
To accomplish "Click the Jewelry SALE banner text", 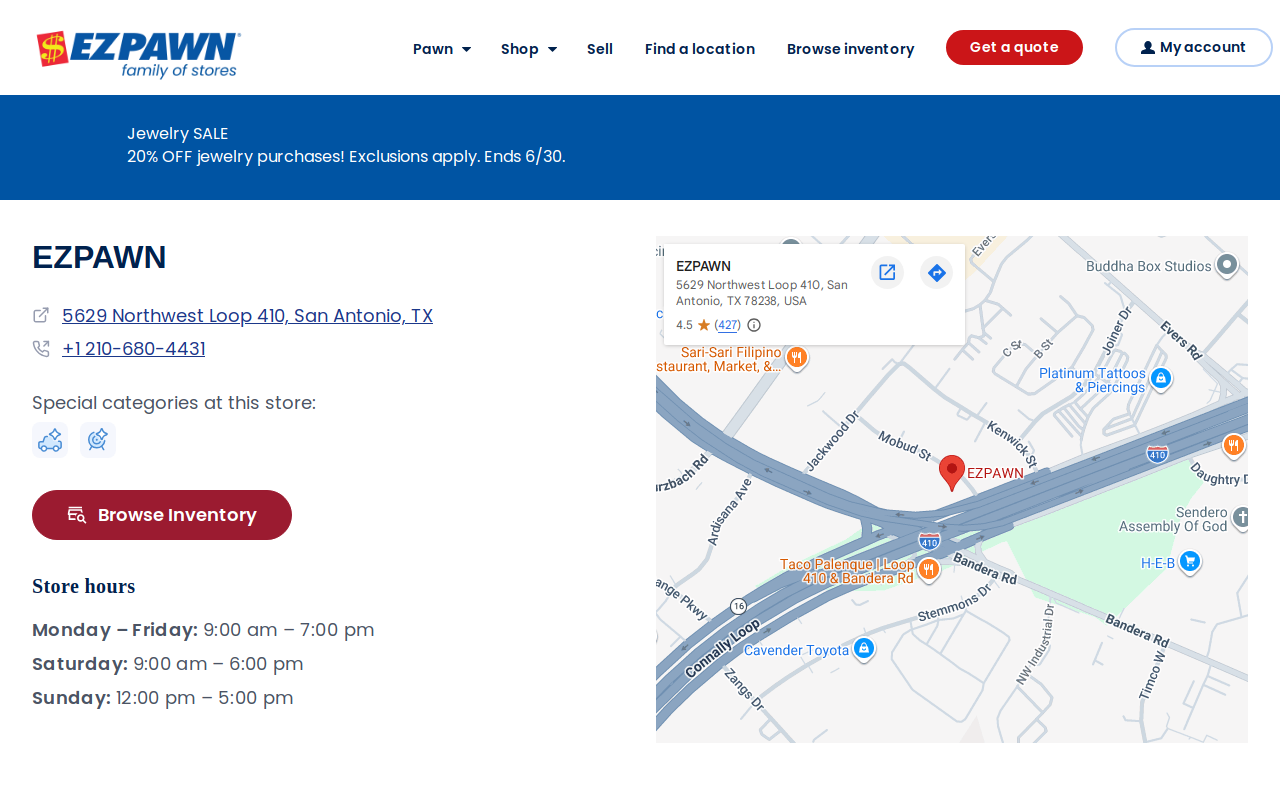I will [x=178, y=133].
